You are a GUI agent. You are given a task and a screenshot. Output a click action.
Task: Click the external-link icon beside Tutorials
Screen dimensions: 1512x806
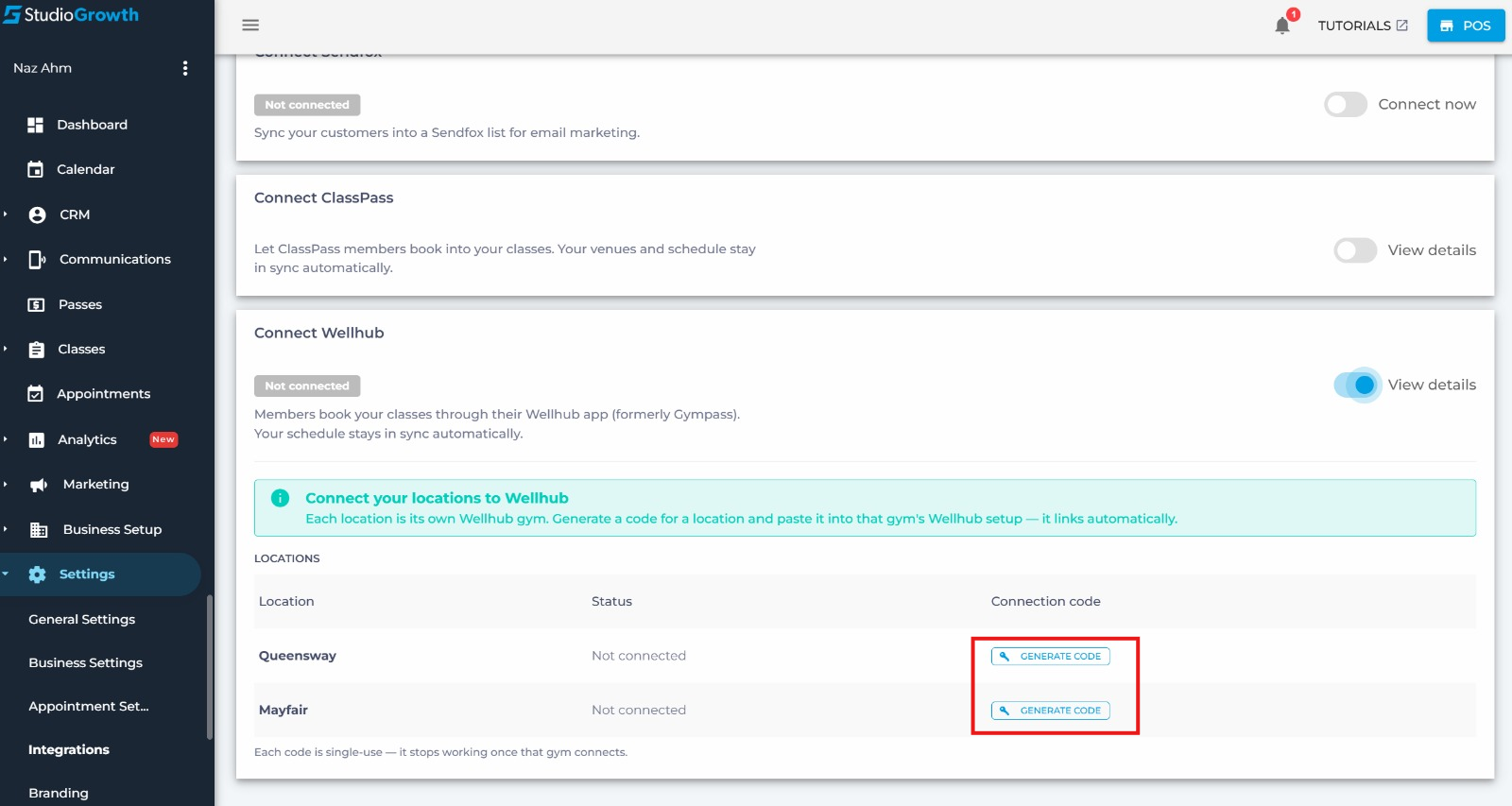click(x=1402, y=26)
